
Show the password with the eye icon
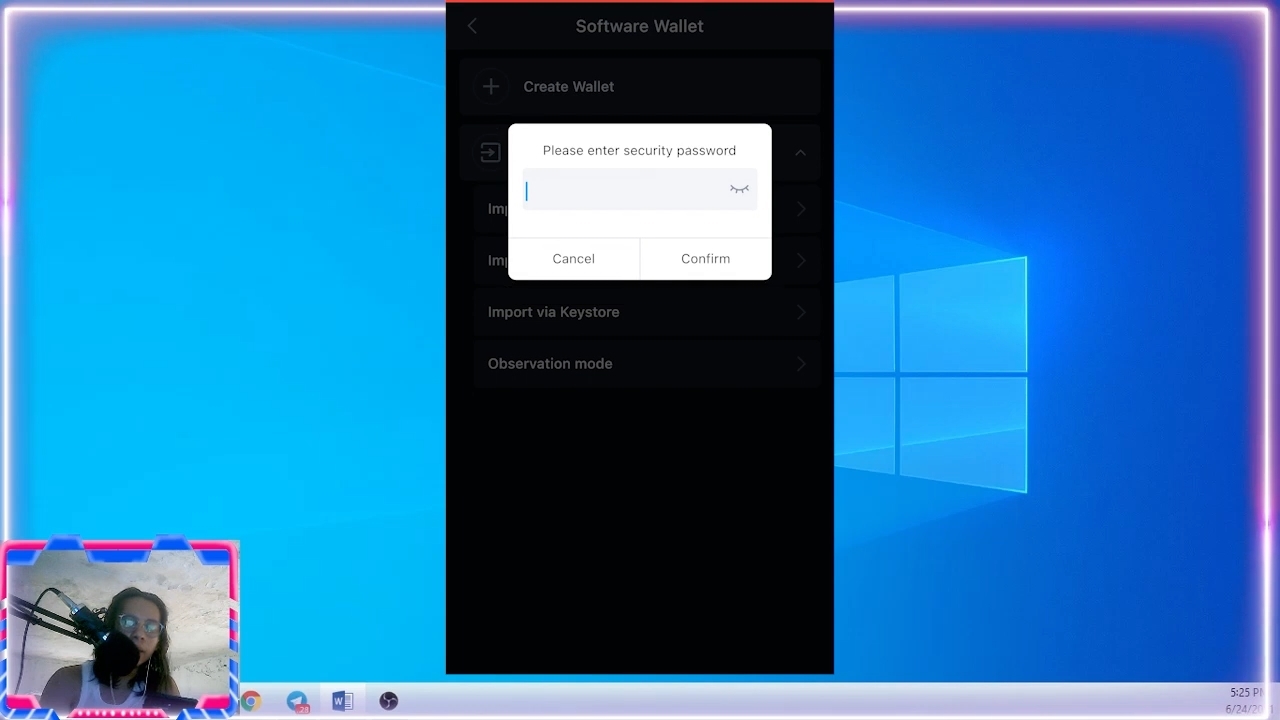[739, 190]
